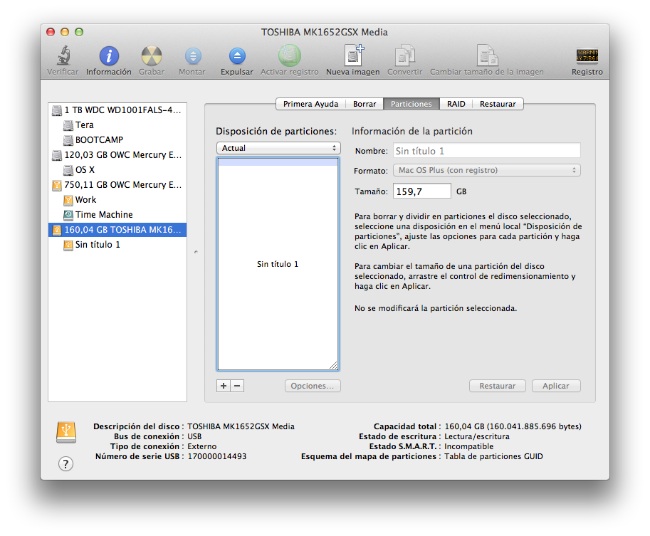
Task: Click the partition resize handle corner
Action: pos(334,366)
